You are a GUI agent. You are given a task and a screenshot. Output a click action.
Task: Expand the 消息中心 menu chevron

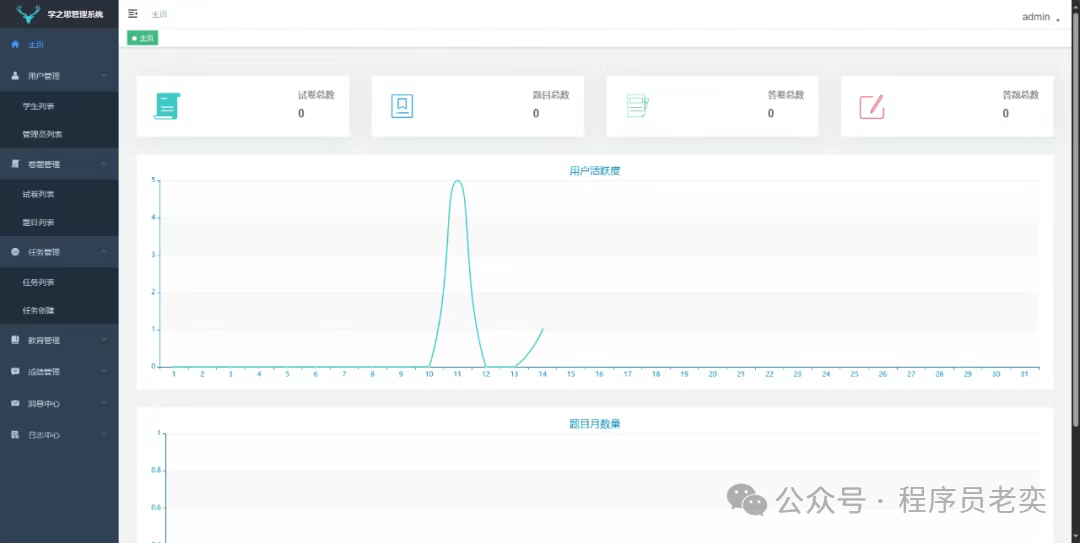pyautogui.click(x=103, y=403)
